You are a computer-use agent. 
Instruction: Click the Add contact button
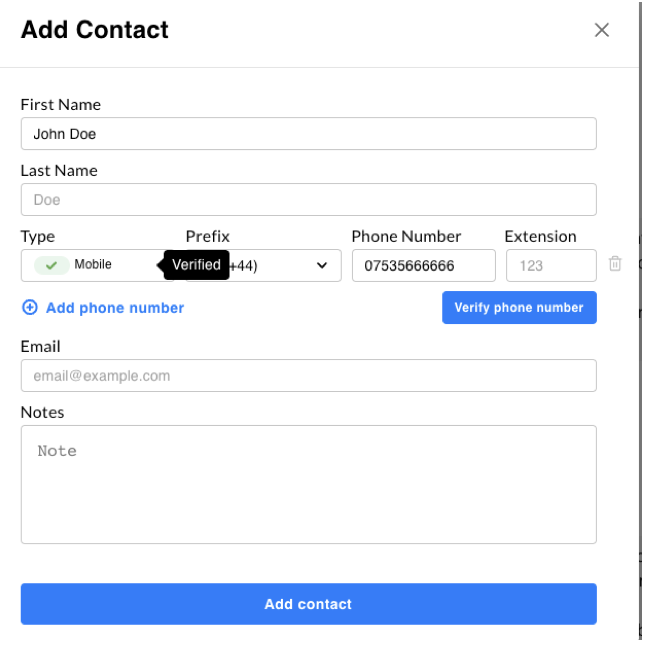(x=309, y=604)
